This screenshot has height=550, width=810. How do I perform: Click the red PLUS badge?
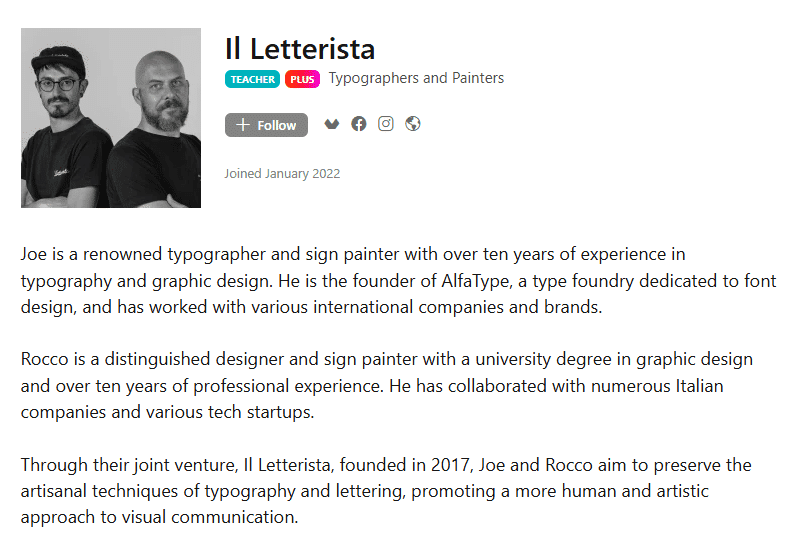pos(302,79)
